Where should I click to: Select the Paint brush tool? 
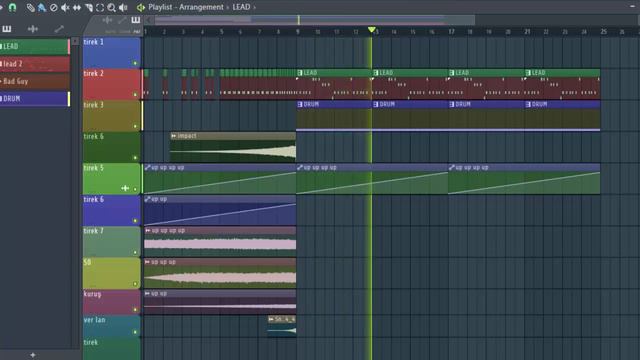pos(42,7)
